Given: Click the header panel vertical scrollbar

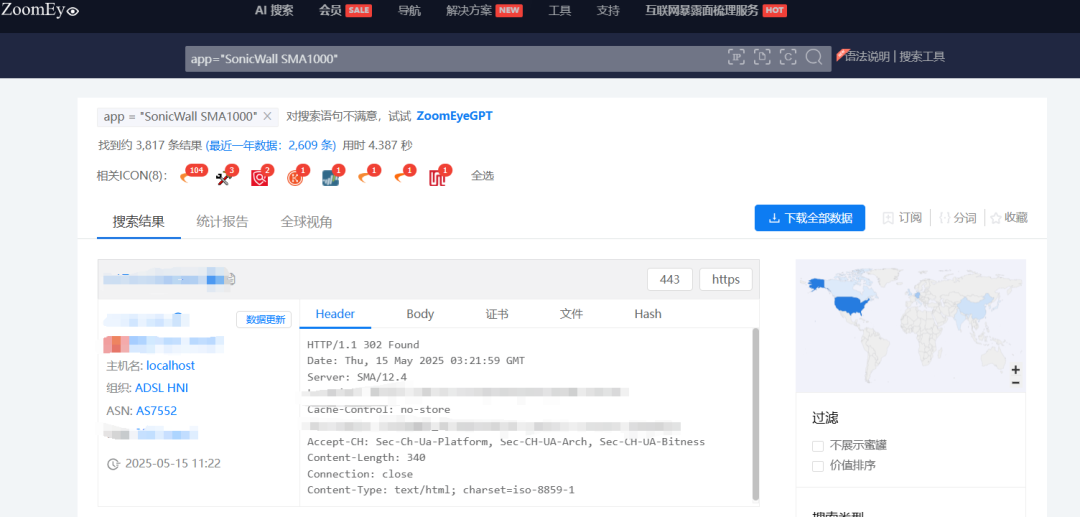Looking at the screenshot, I should pyautogui.click(x=756, y=413).
